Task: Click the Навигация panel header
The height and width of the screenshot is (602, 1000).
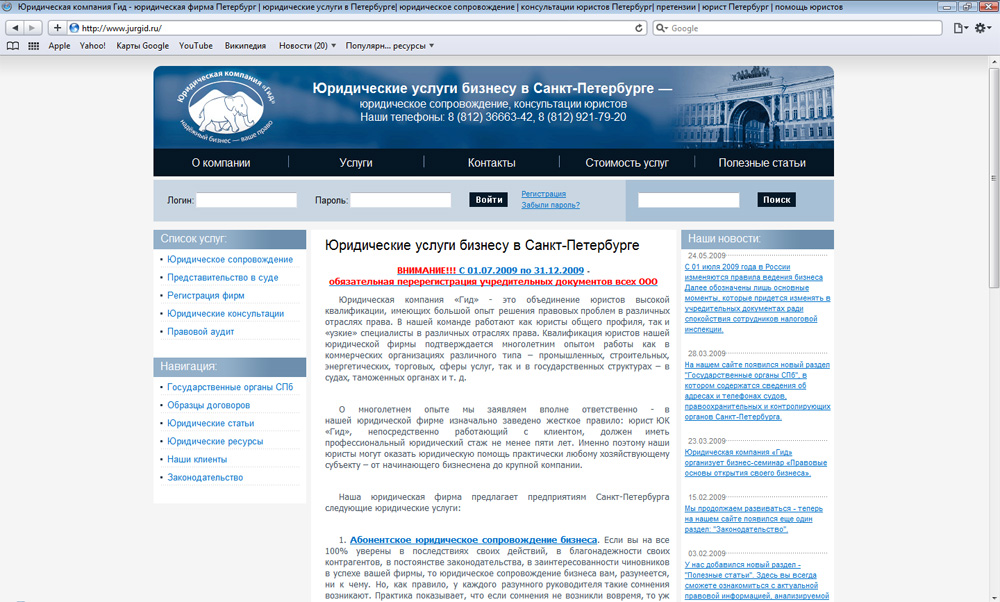Action: click(x=230, y=367)
